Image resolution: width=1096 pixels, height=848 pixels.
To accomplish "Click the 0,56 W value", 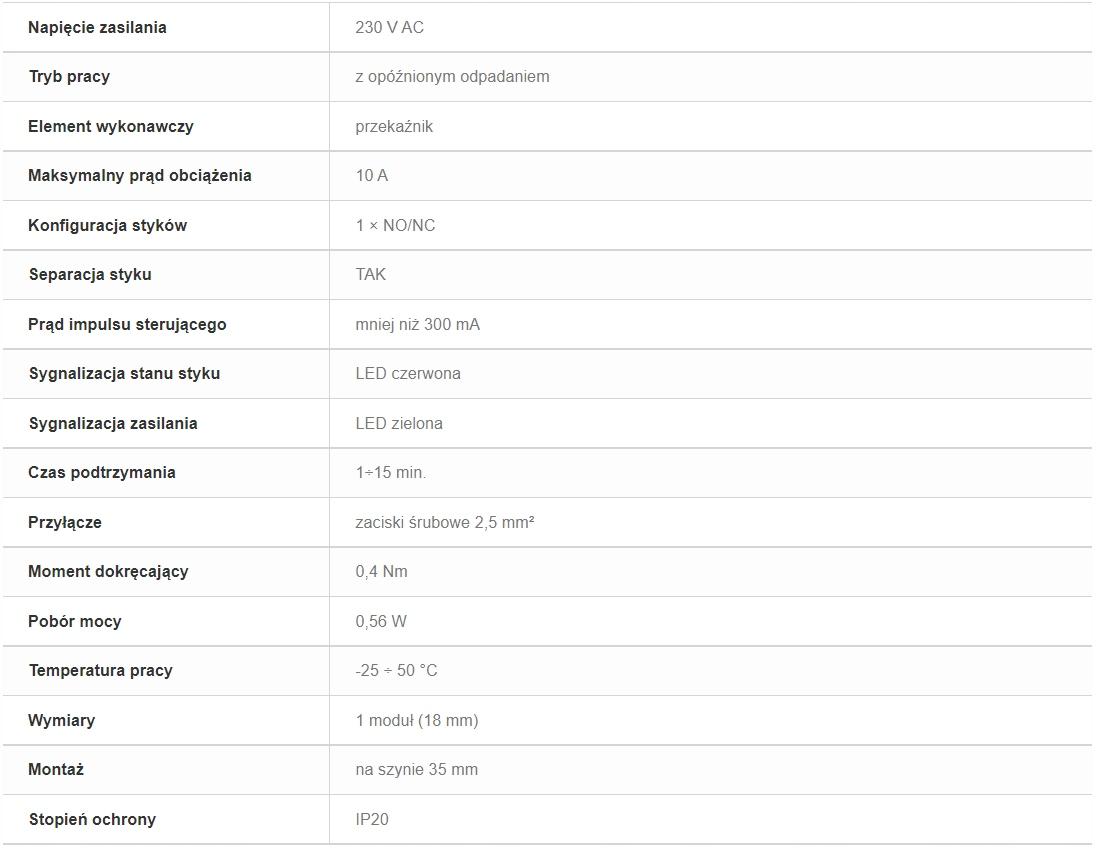I will coord(381,621).
